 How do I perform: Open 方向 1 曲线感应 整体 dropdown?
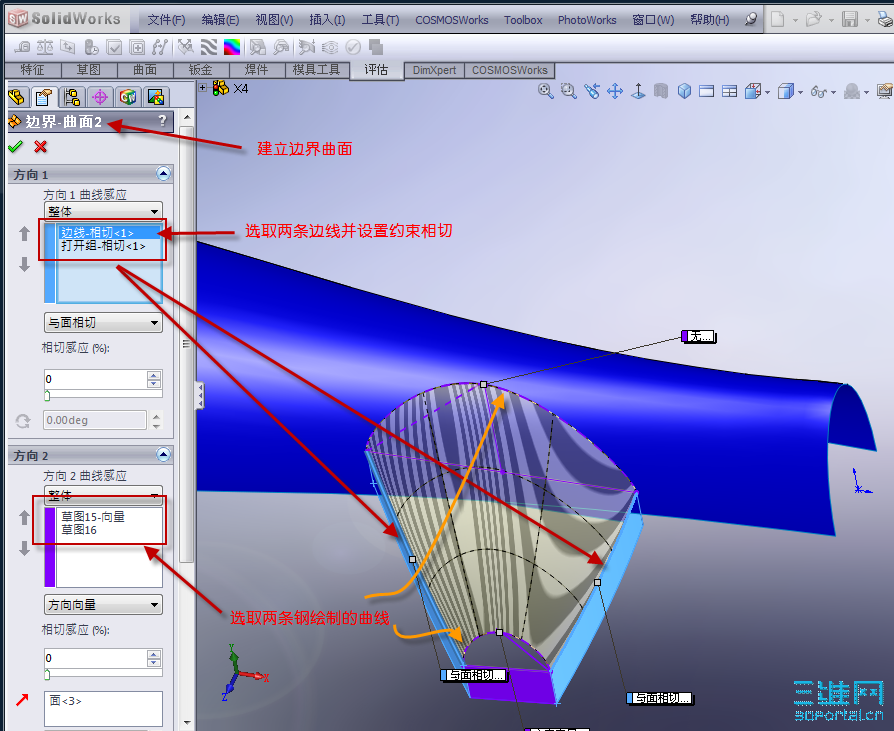pos(103,211)
